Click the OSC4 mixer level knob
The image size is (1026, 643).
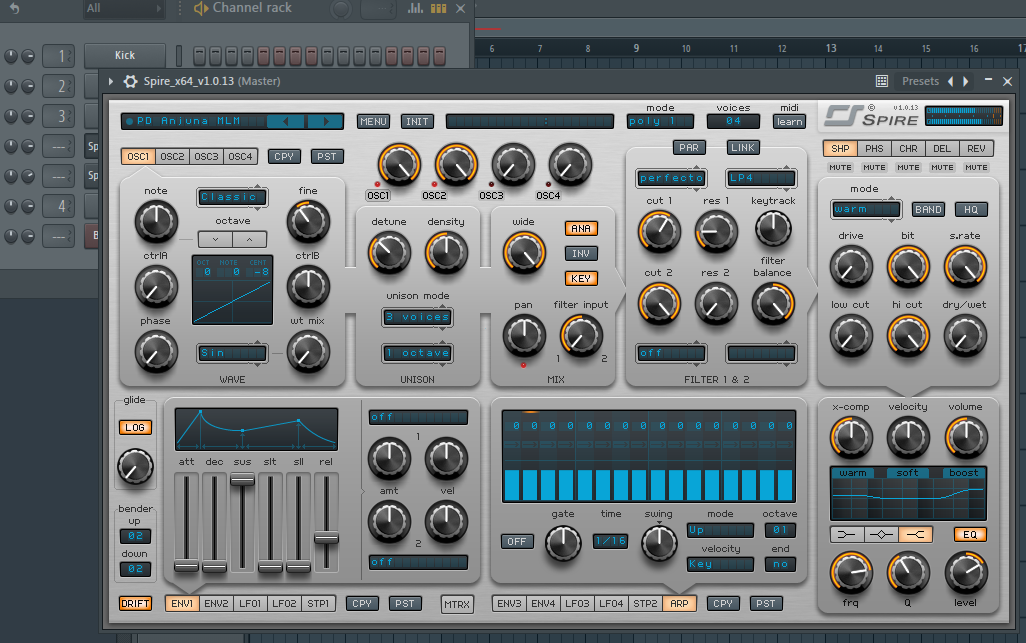(570, 165)
